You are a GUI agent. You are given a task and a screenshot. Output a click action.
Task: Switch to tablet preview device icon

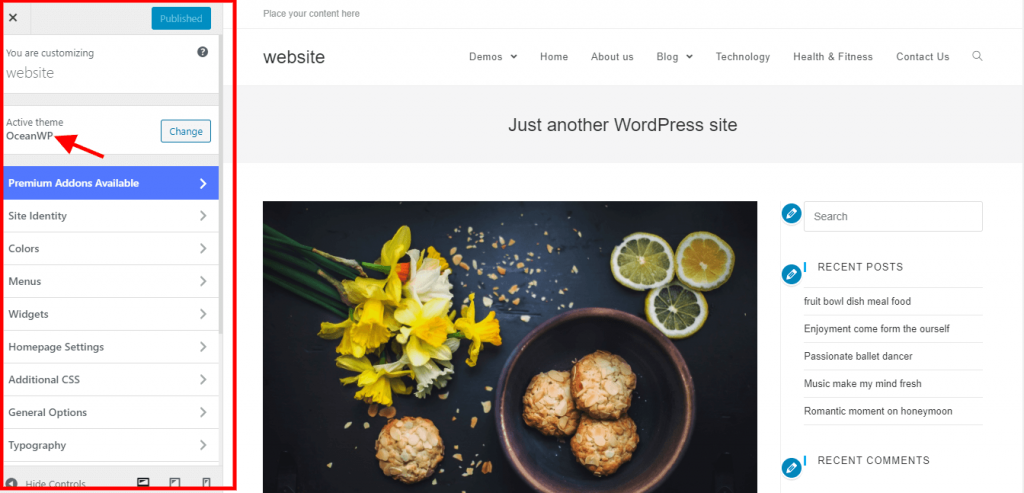pos(174,483)
